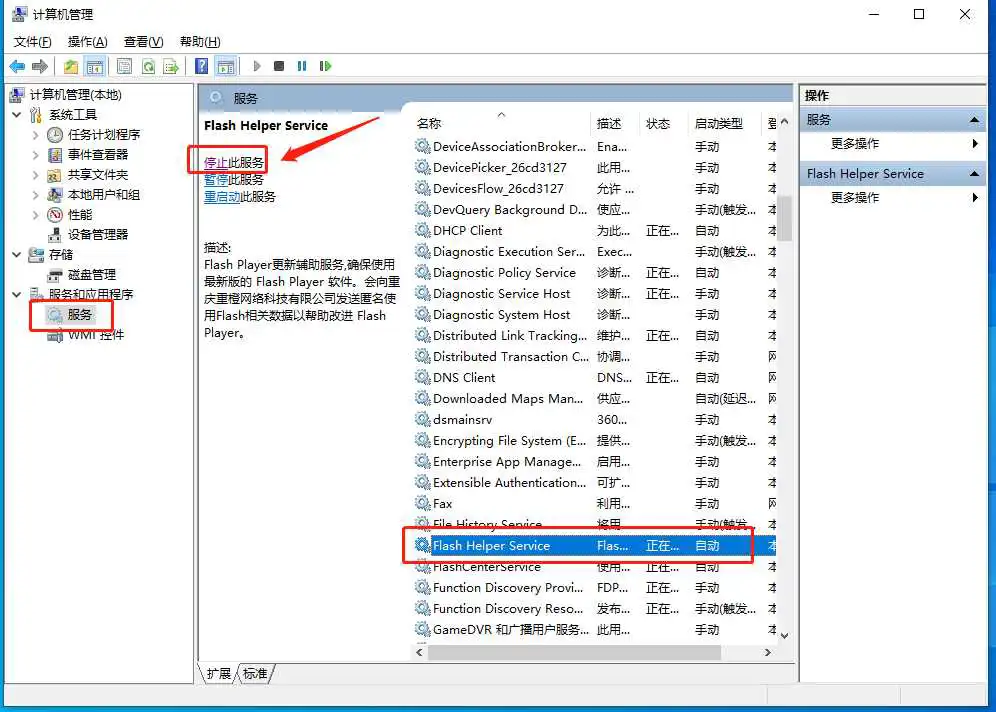Open the 文件(F) menu
This screenshot has height=712, width=996.
pos(32,42)
